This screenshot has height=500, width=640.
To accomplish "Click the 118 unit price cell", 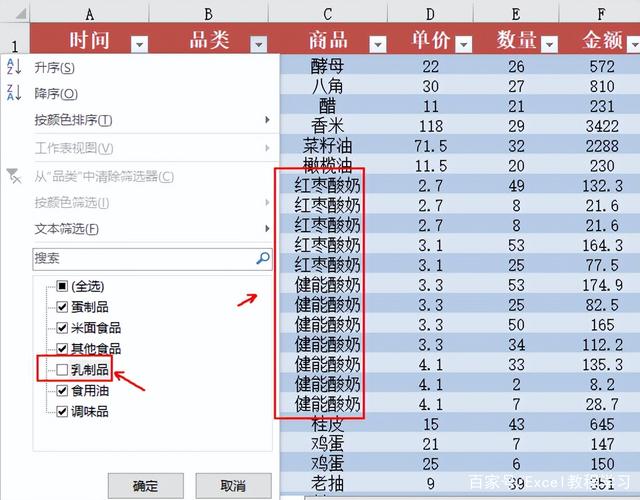I will coord(430,126).
